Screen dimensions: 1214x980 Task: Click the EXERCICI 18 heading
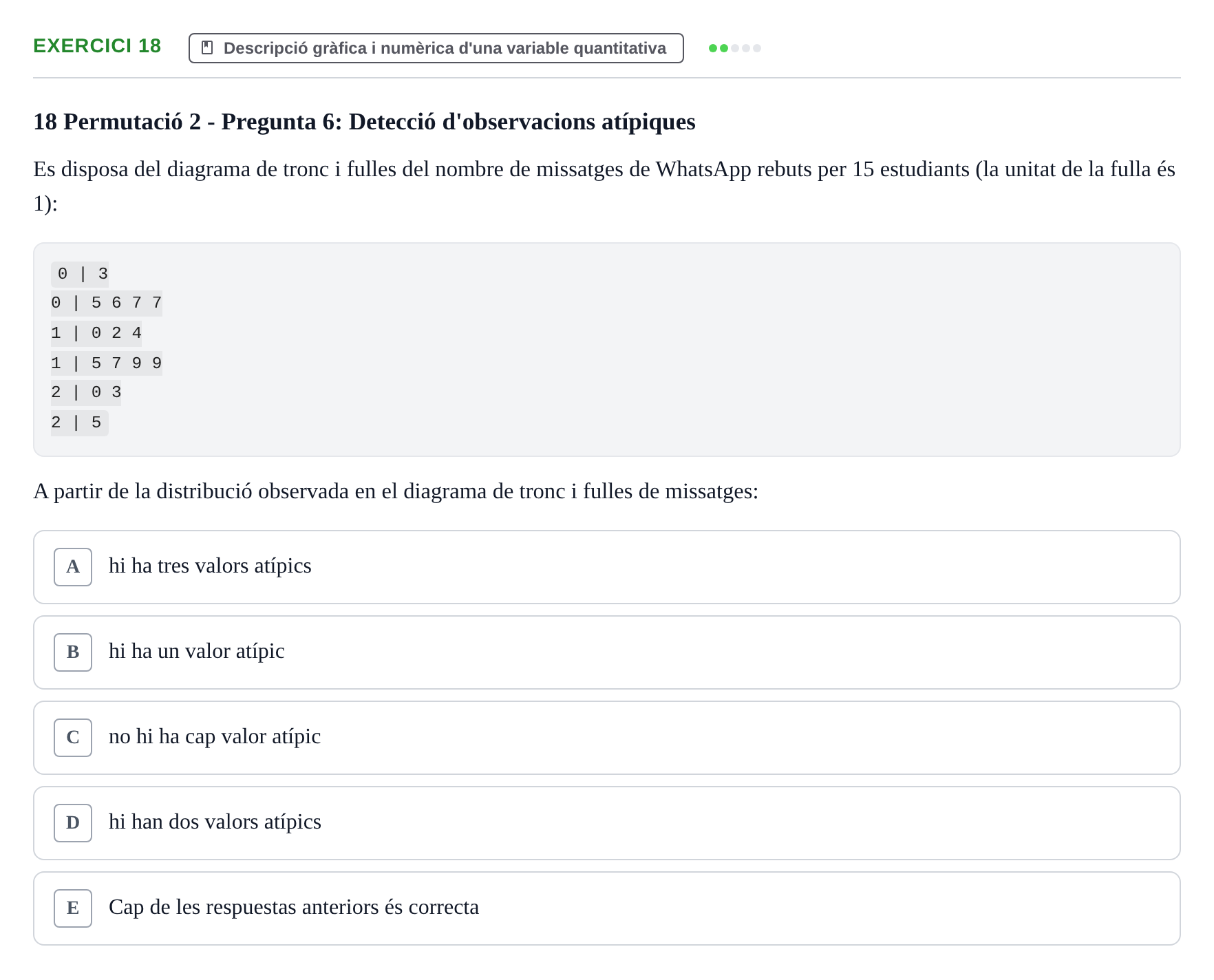[x=97, y=46]
